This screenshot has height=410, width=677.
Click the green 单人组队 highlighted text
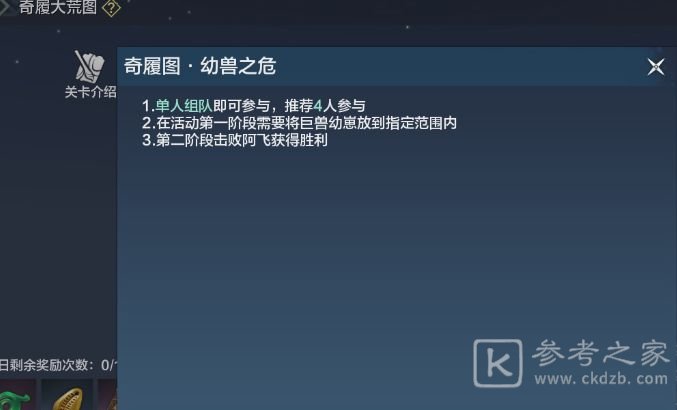pos(184,106)
